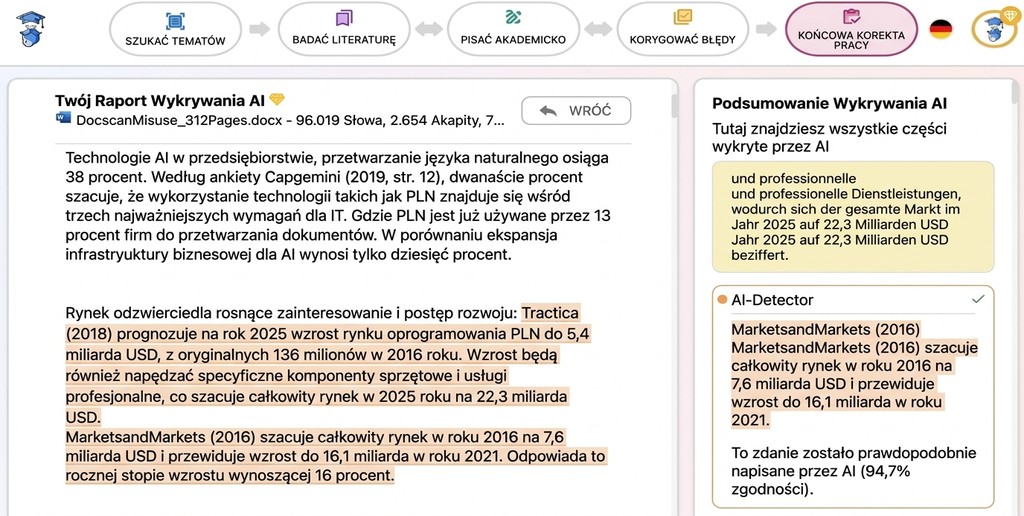Click the highlighted Tractica (2018) sentence
The height and width of the screenshot is (516, 1024).
(x=327, y=364)
